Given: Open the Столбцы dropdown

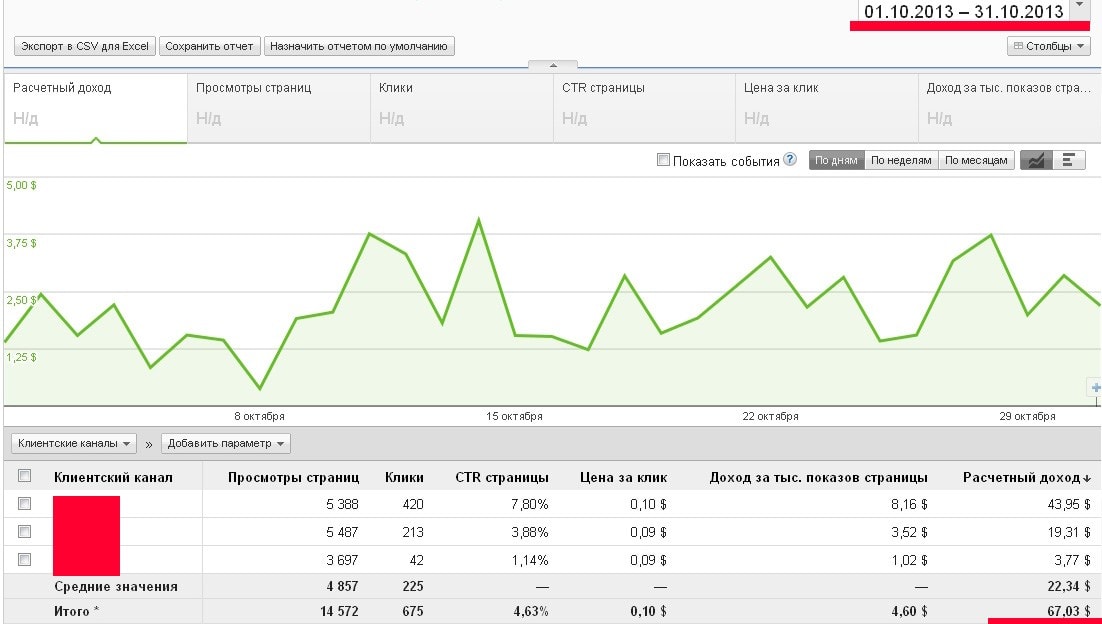Looking at the screenshot, I should [1049, 46].
